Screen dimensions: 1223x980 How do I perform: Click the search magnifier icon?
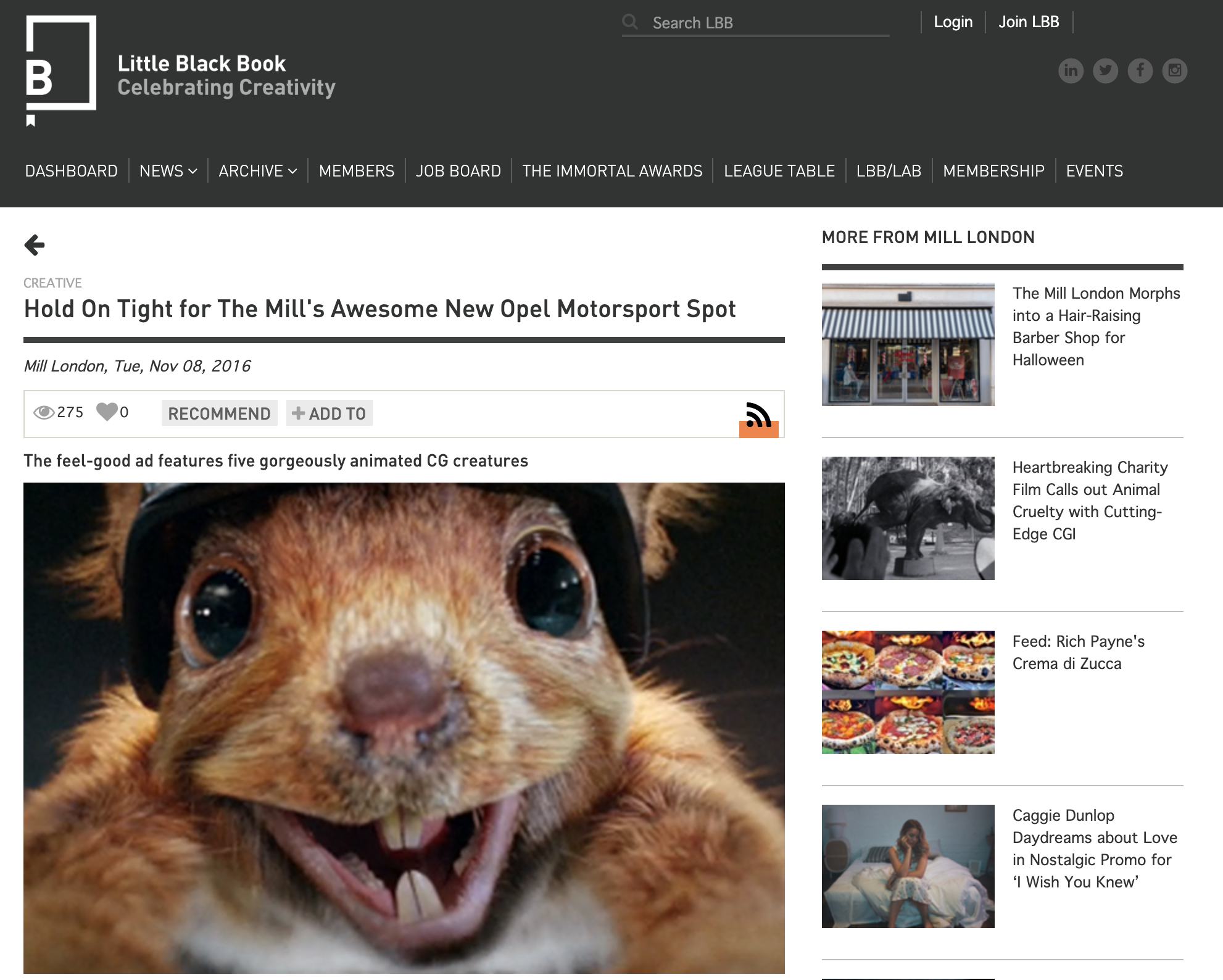[630, 22]
